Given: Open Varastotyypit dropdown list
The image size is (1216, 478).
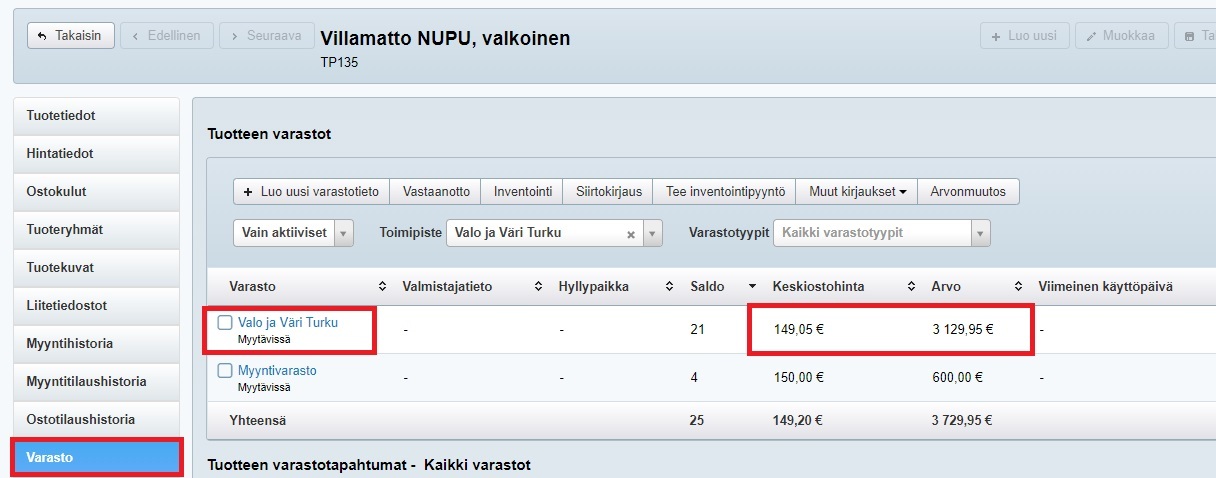Looking at the screenshot, I should (x=980, y=233).
